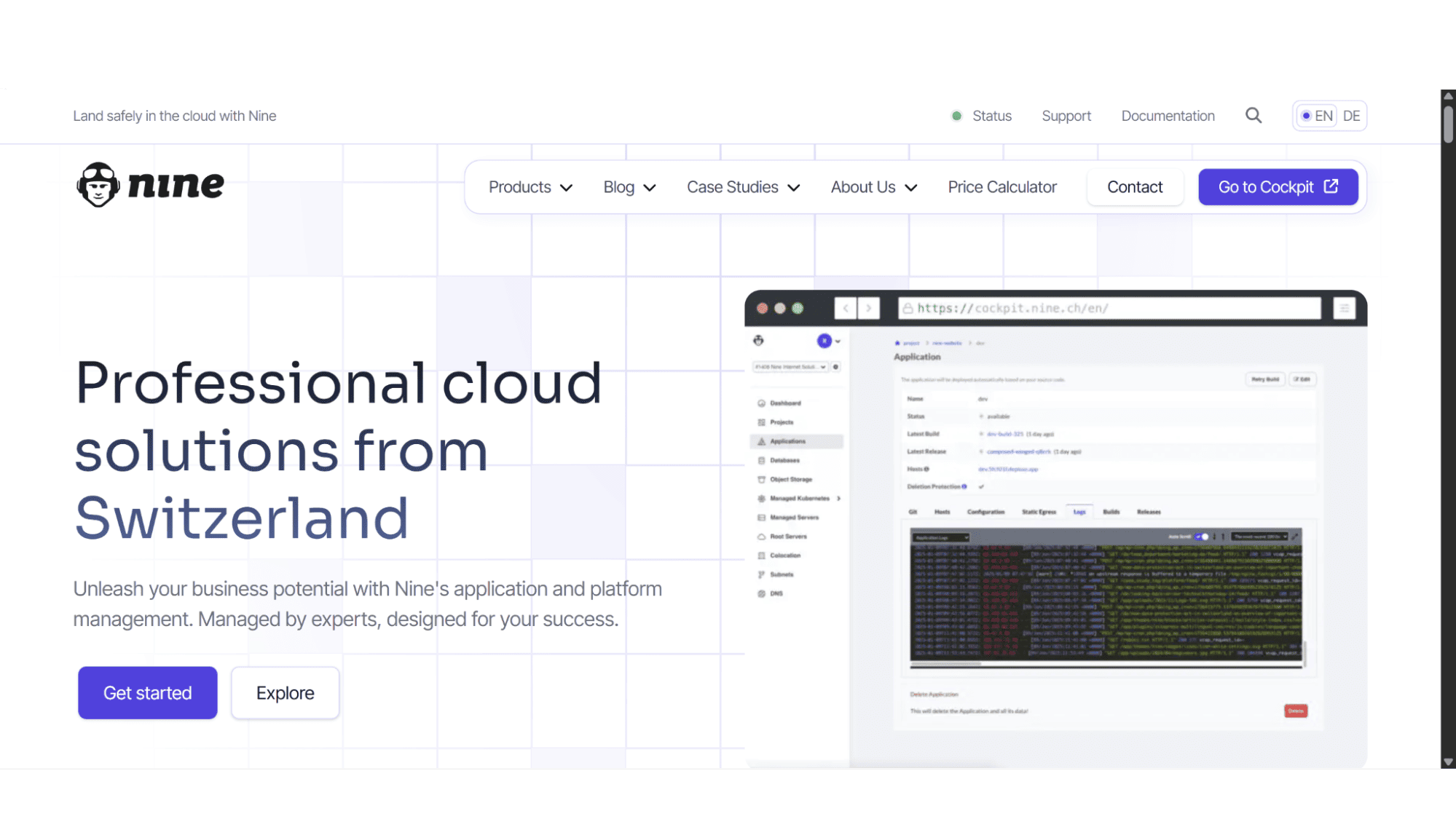Toggle the Auto Scroll switch in the logs

pos(1203,537)
